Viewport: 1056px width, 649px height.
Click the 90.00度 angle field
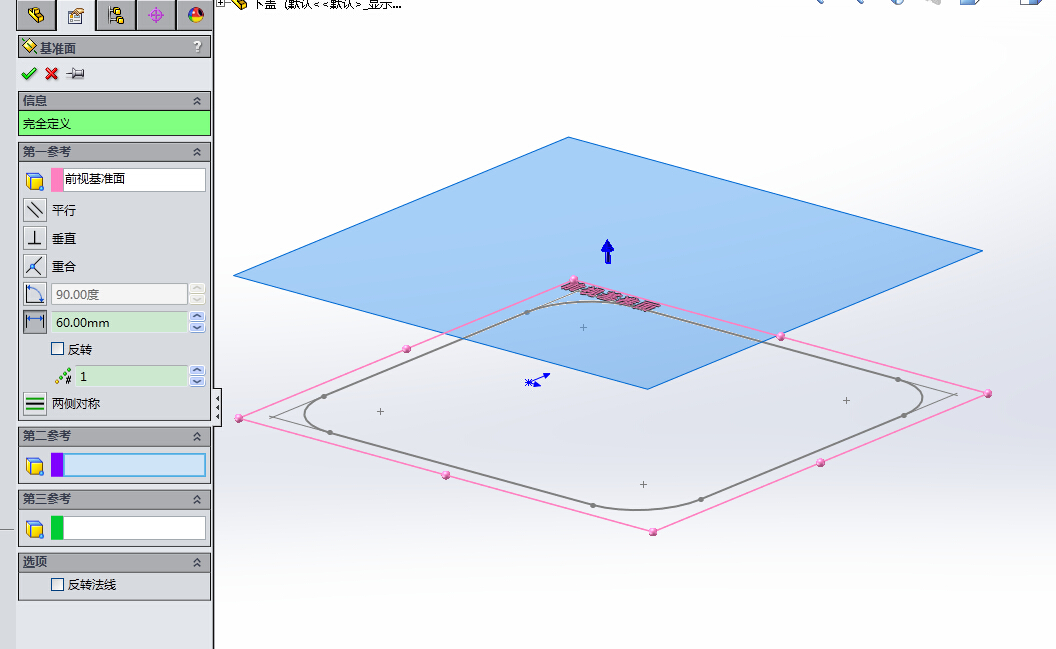[x=119, y=294]
